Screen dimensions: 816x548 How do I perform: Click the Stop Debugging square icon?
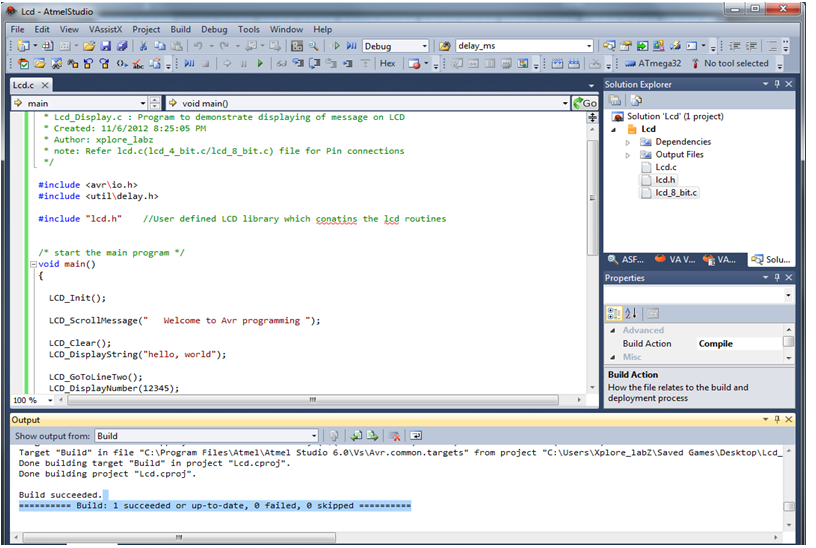click(206, 63)
